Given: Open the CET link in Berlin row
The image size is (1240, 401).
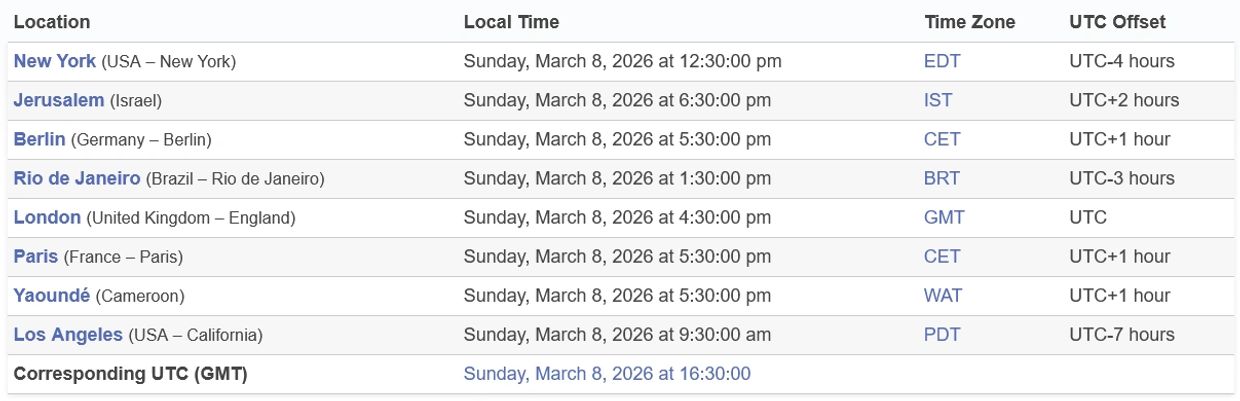Looking at the screenshot, I should pyautogui.click(x=942, y=139).
